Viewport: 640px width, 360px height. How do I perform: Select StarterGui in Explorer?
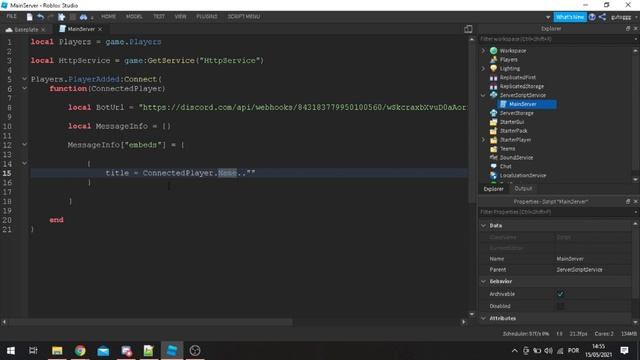coord(511,122)
